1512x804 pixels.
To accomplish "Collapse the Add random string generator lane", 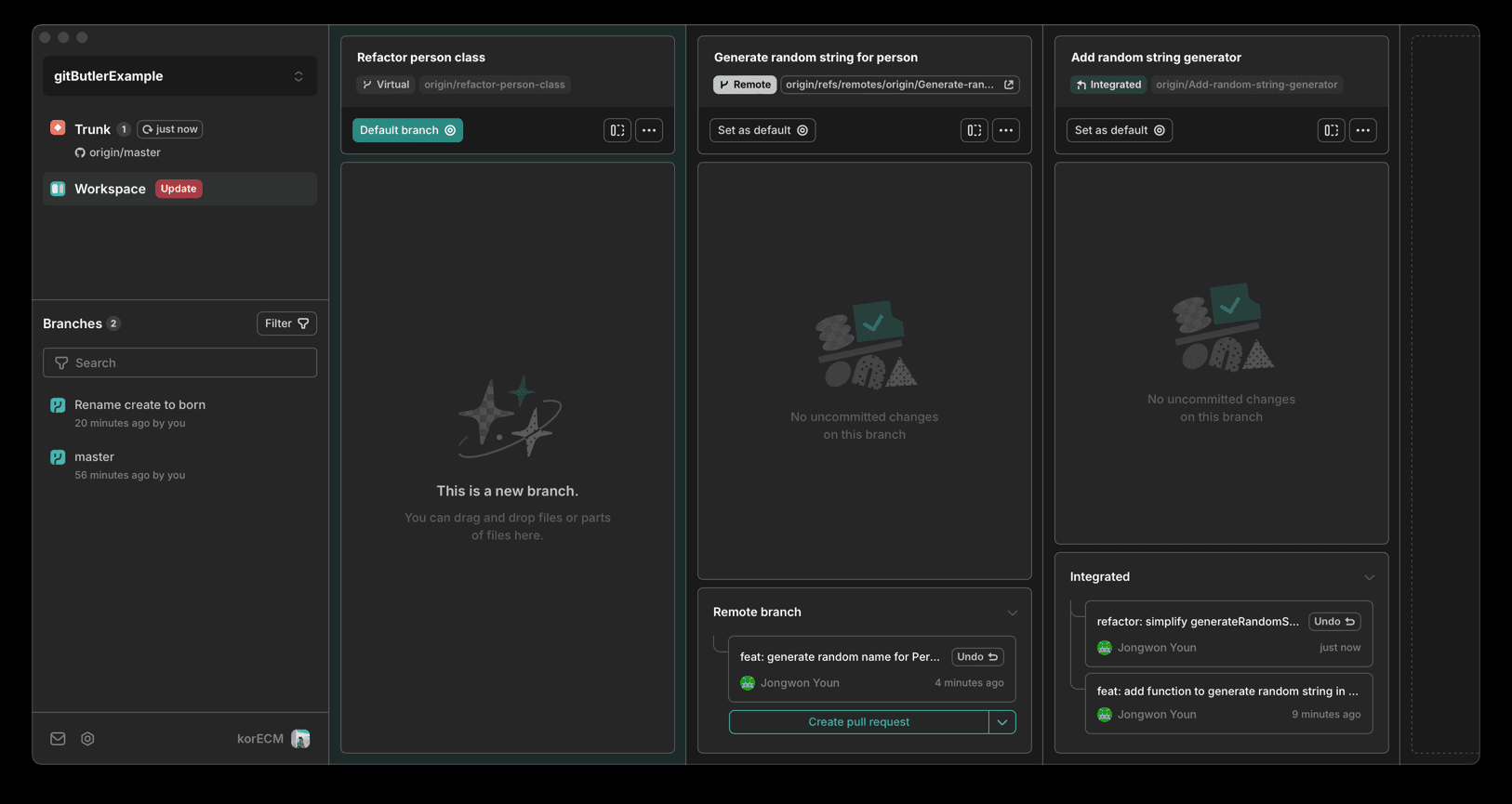I will [1331, 130].
